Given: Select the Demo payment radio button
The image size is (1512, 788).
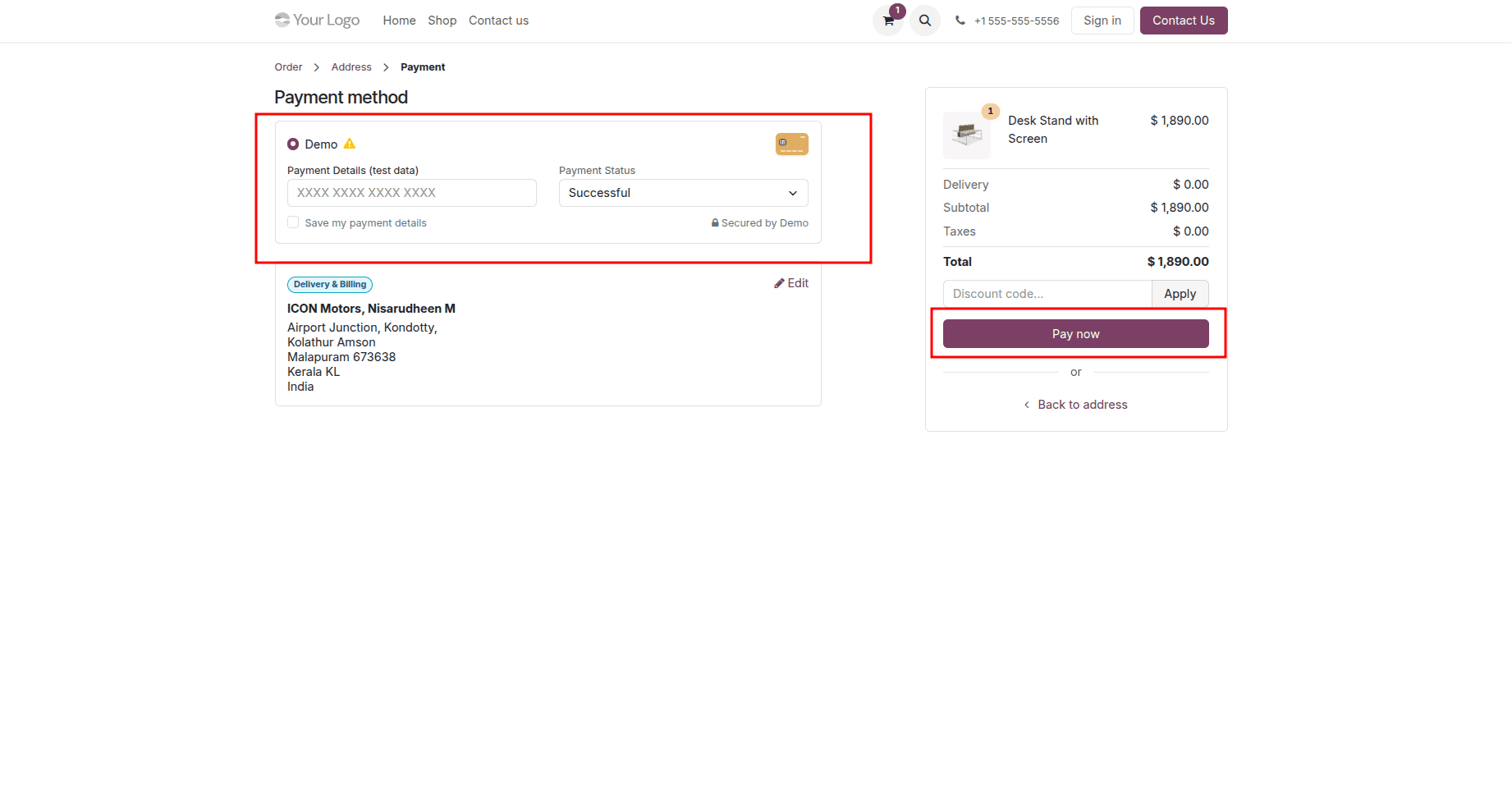Looking at the screenshot, I should [x=293, y=144].
